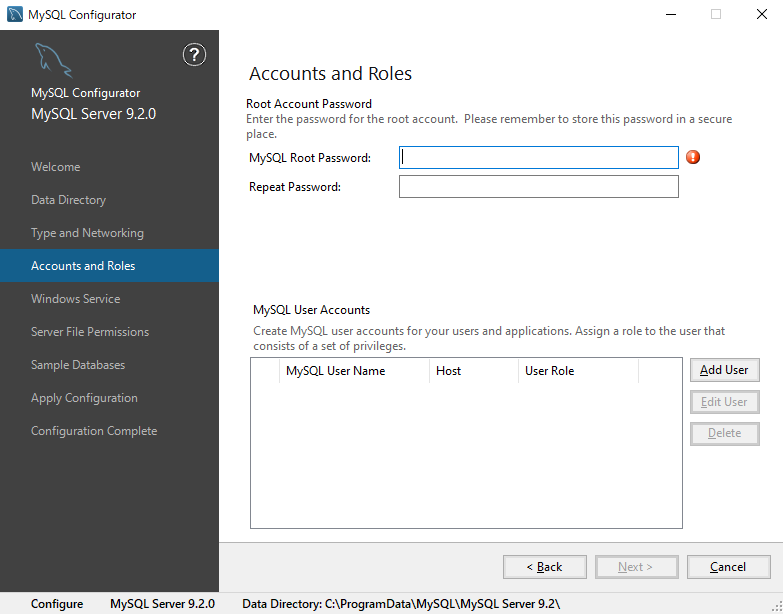This screenshot has height=614, width=783.
Task: Cancel the configuration wizard
Action: [x=728, y=567]
